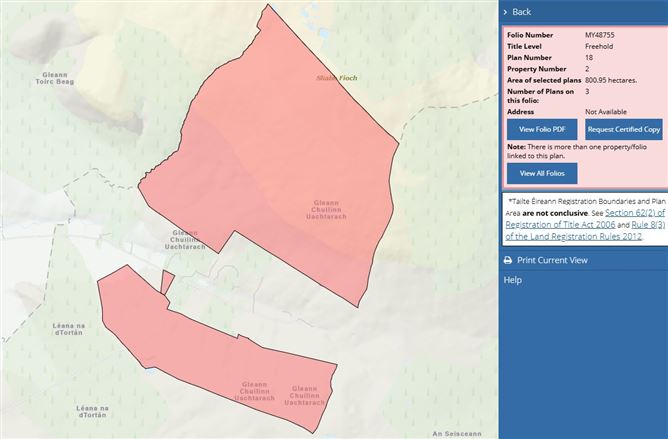Click the Back chevron arrow icon

[x=505, y=12]
